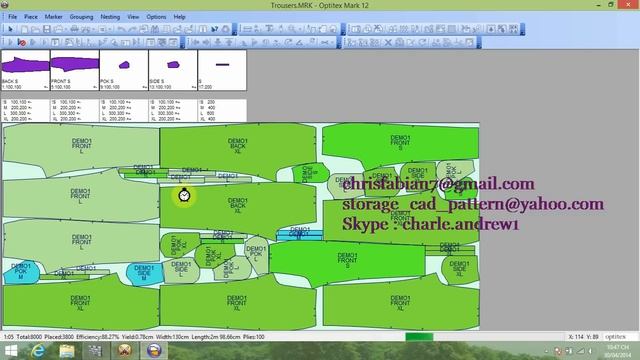This screenshot has width=640, height=360.
Task: Open dropdown arrow beside scissors tool
Action: 333,42
